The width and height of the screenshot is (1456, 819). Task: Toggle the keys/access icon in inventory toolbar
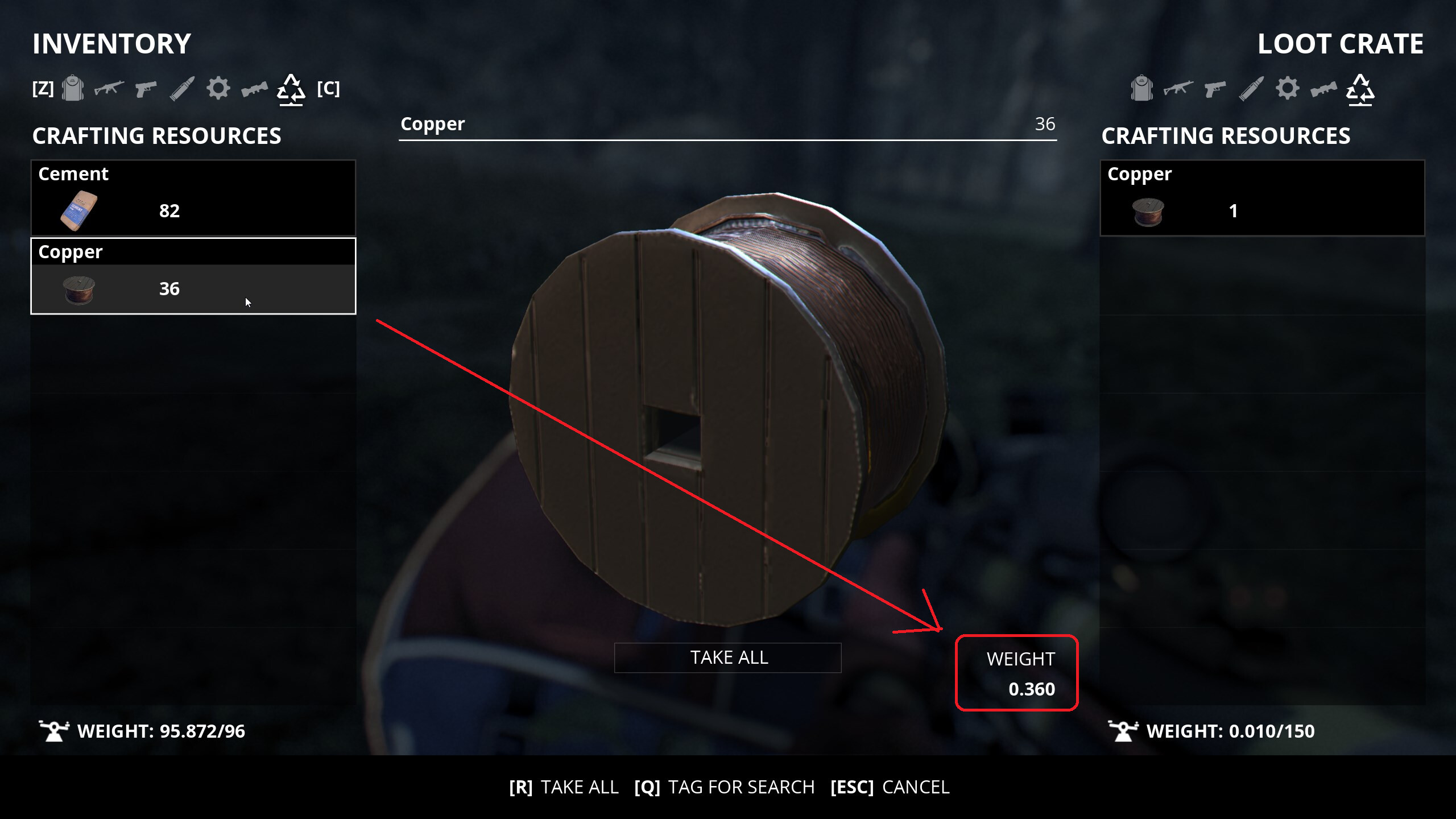click(254, 88)
